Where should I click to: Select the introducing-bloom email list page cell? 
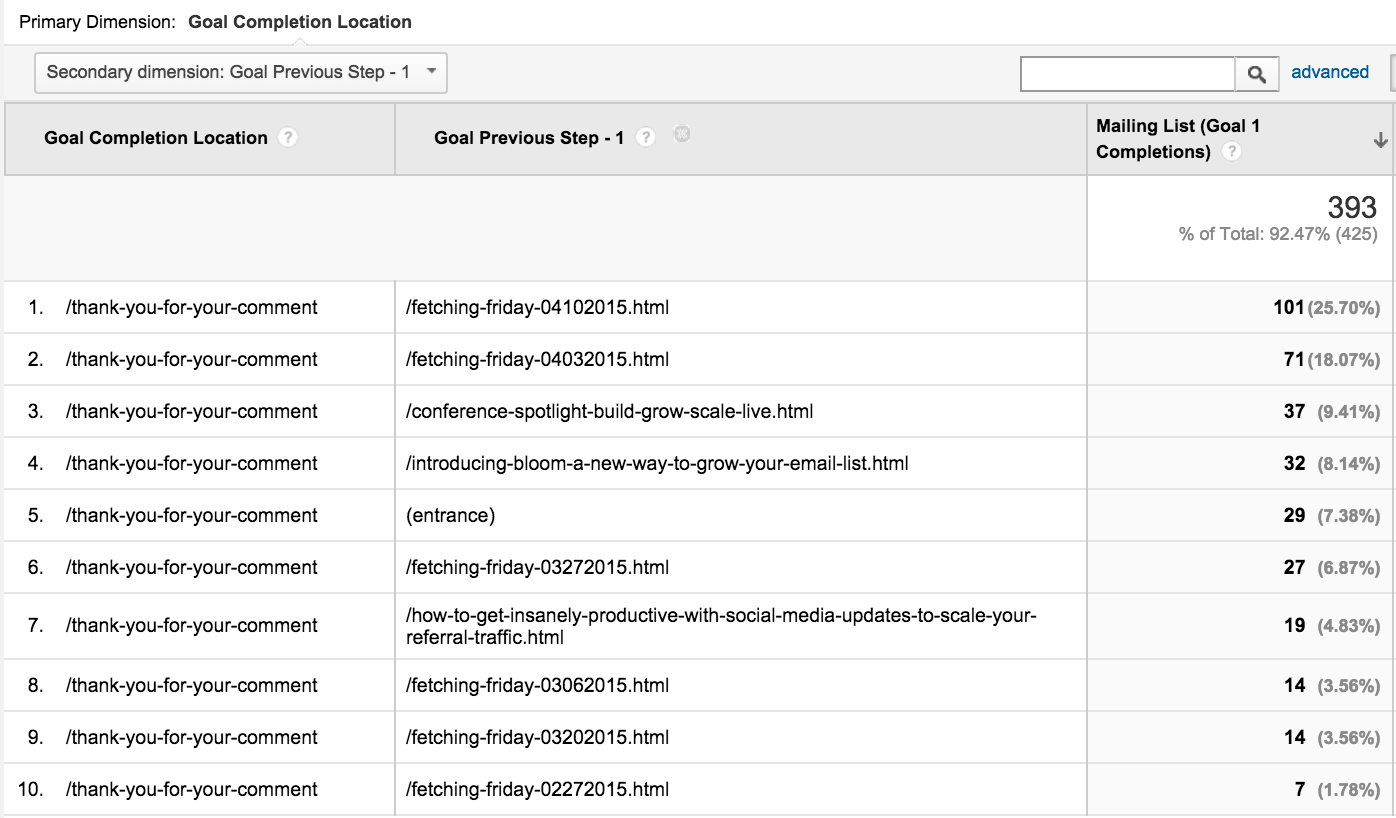coord(657,464)
